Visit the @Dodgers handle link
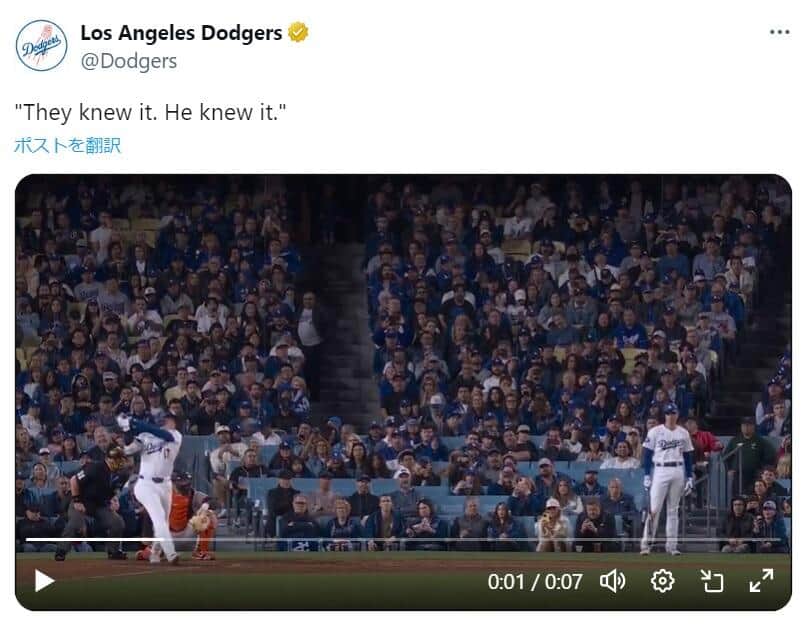 click(x=128, y=61)
